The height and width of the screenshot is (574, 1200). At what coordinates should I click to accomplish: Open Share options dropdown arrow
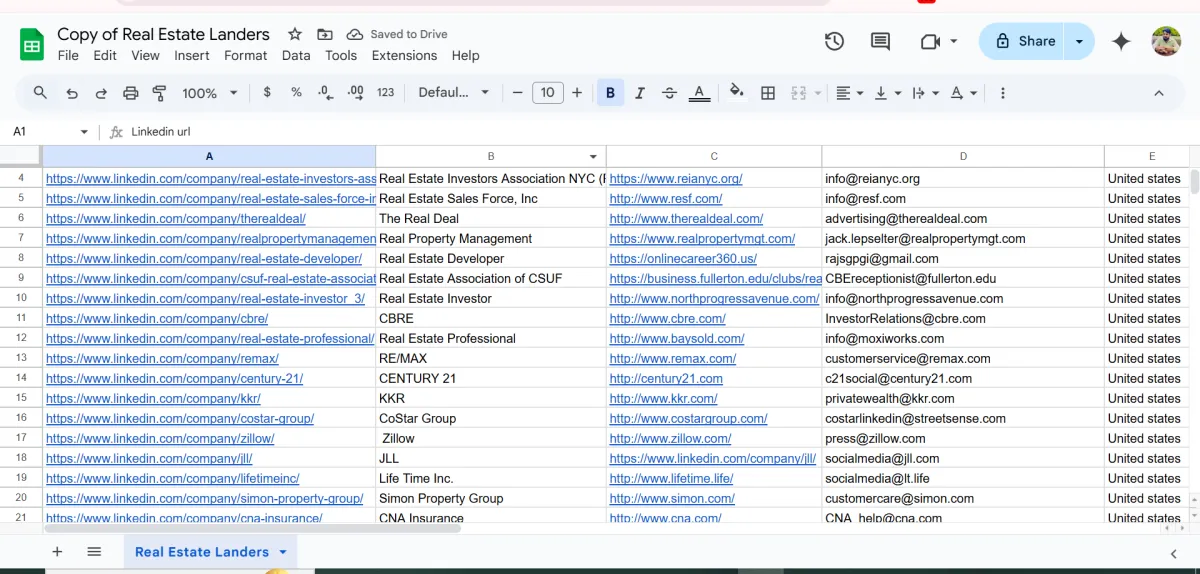1079,41
